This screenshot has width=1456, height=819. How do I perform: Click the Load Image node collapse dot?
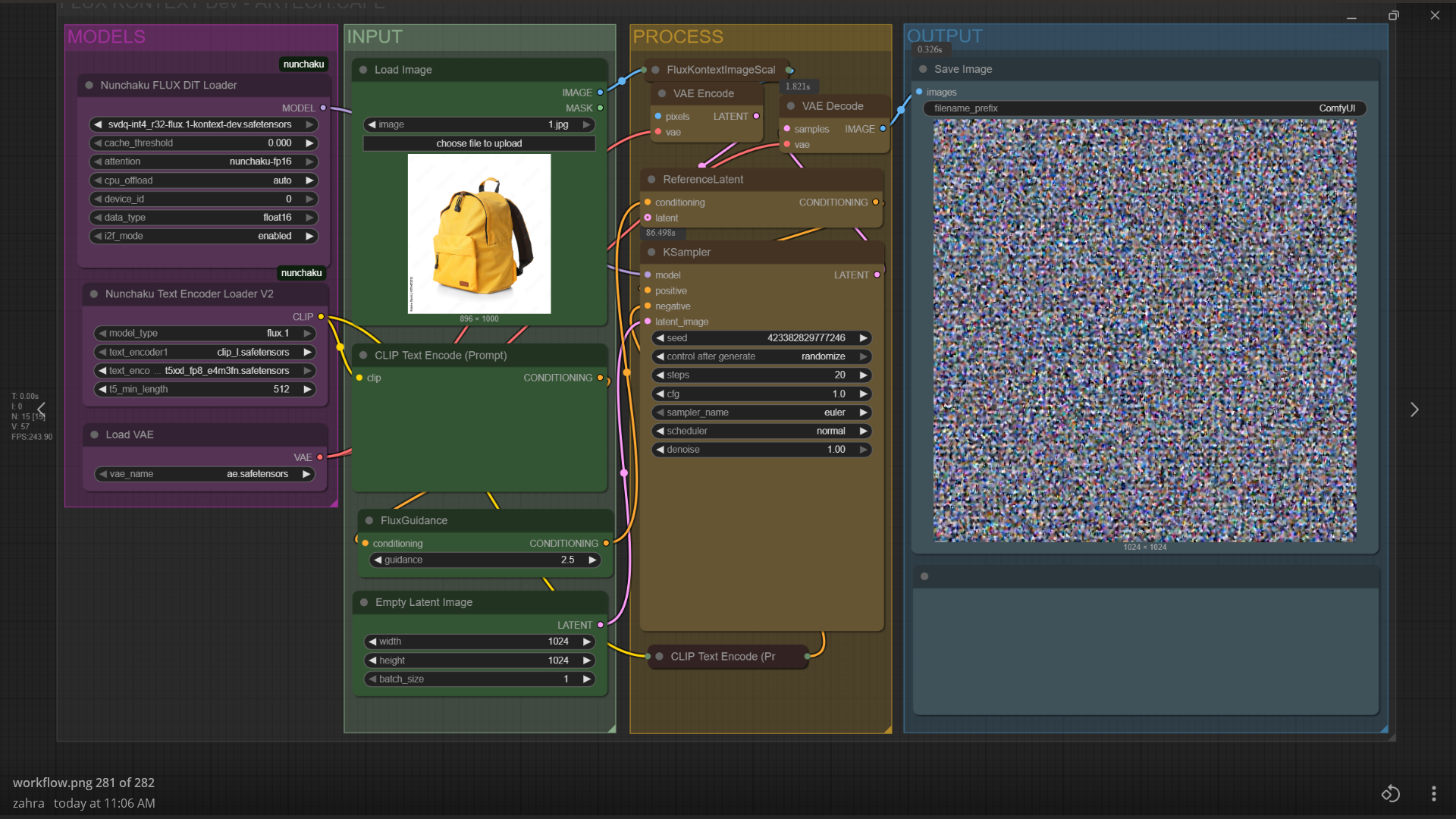point(363,70)
